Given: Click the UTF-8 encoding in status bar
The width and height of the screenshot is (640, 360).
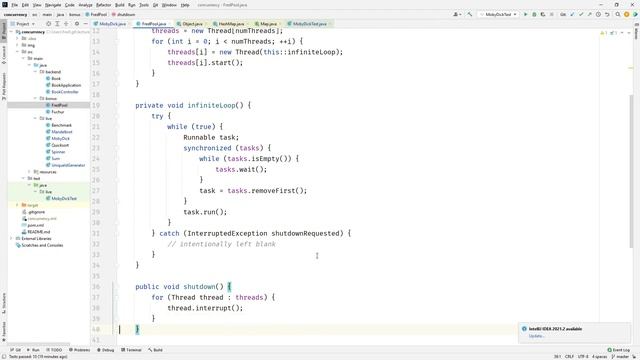Looking at the screenshot, I should (583, 357).
